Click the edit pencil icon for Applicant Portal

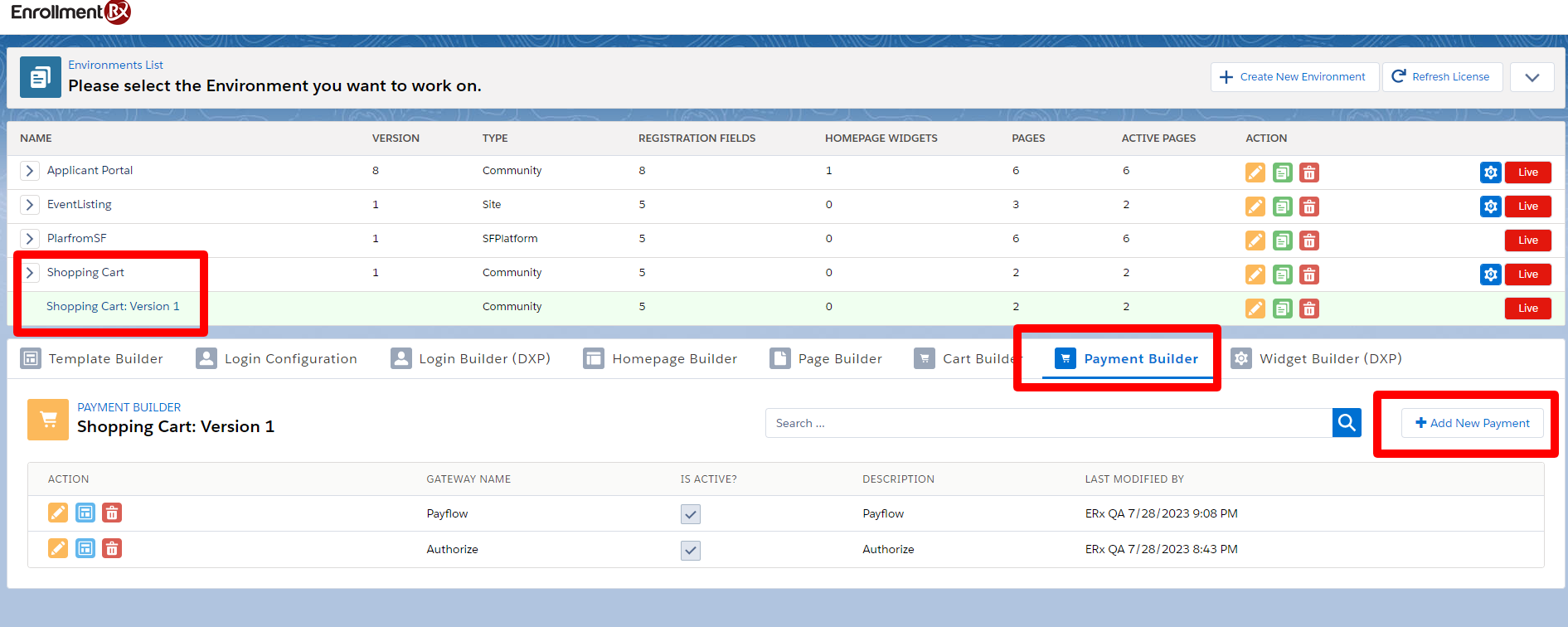[x=1255, y=173]
